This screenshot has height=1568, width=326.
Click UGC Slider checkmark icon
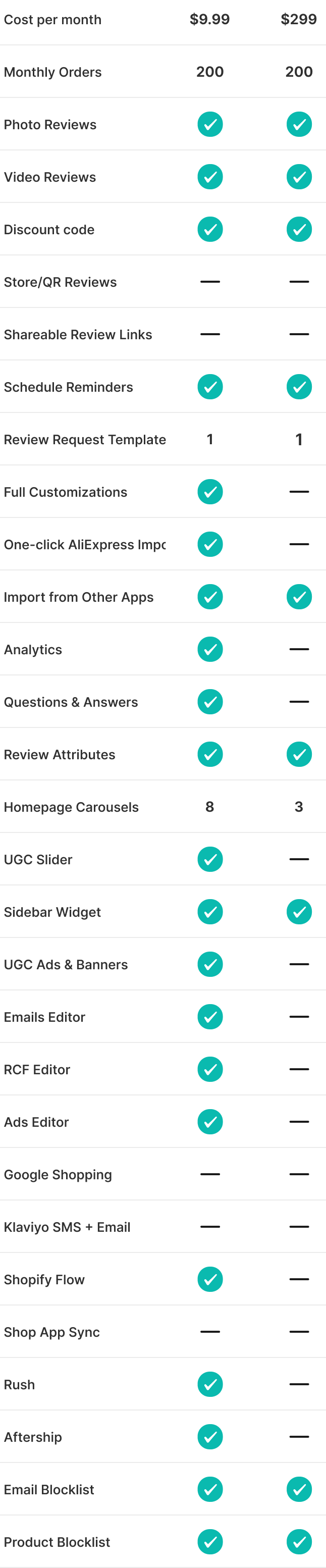210,860
